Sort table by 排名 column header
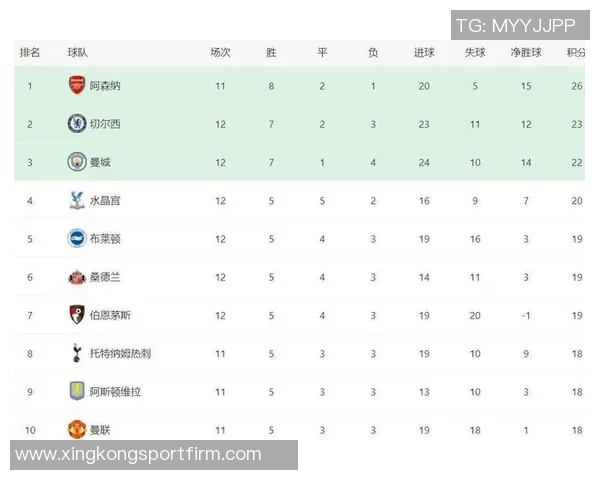The height and width of the screenshot is (480, 600). click(30, 53)
